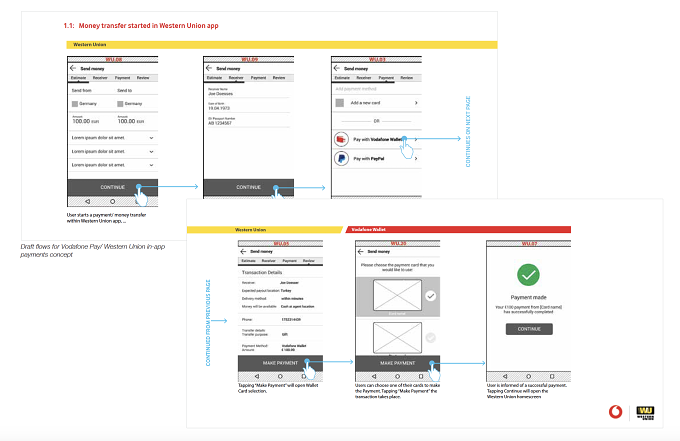The image size is (680, 441).
Task: Tap the back arrow on screen WU.09
Action: [209, 68]
